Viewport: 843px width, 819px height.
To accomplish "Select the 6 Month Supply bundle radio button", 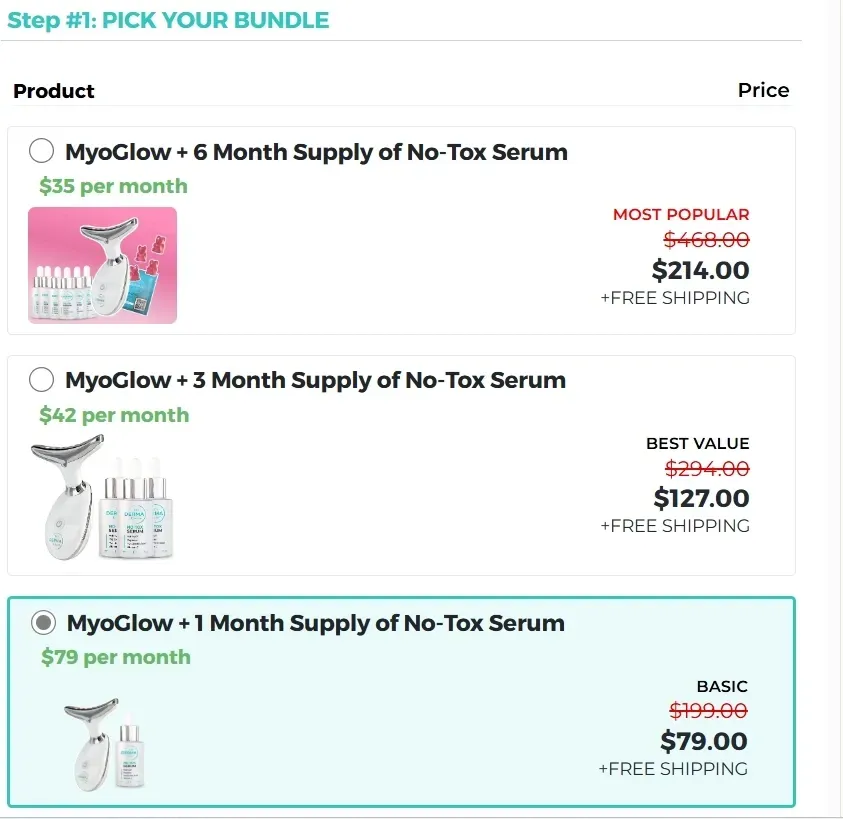I will click(x=41, y=151).
